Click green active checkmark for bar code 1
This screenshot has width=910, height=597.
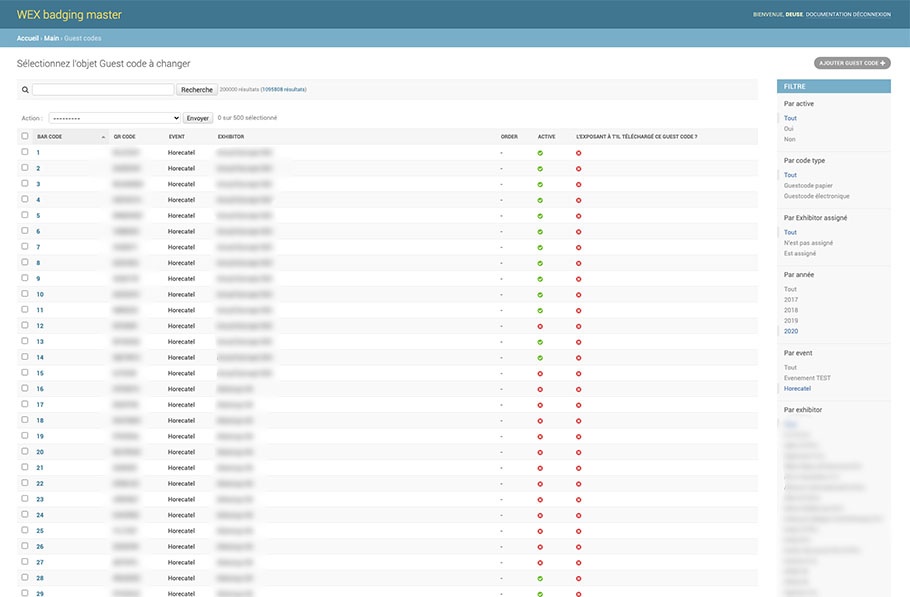[x=540, y=153]
